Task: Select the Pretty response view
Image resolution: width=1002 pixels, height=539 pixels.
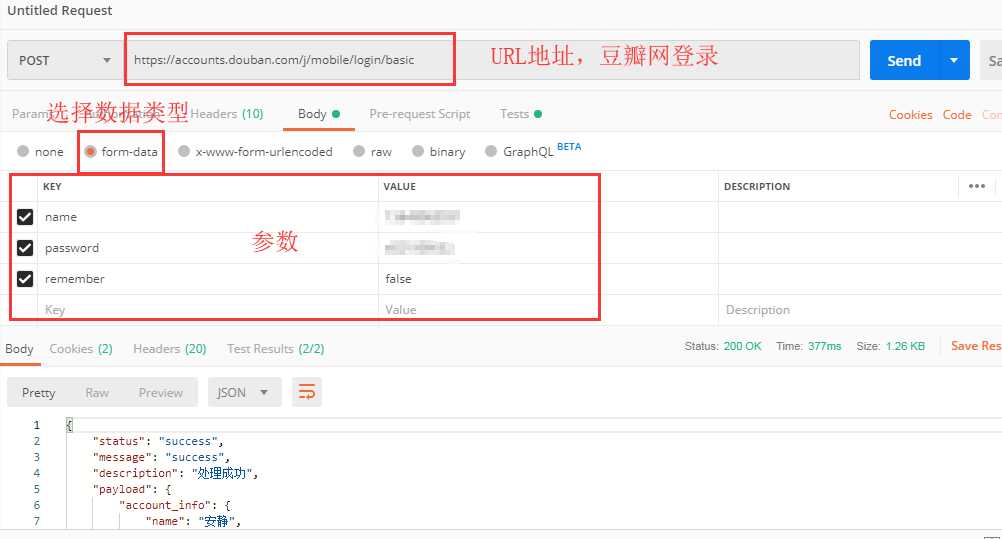Action: pyautogui.click(x=38, y=393)
